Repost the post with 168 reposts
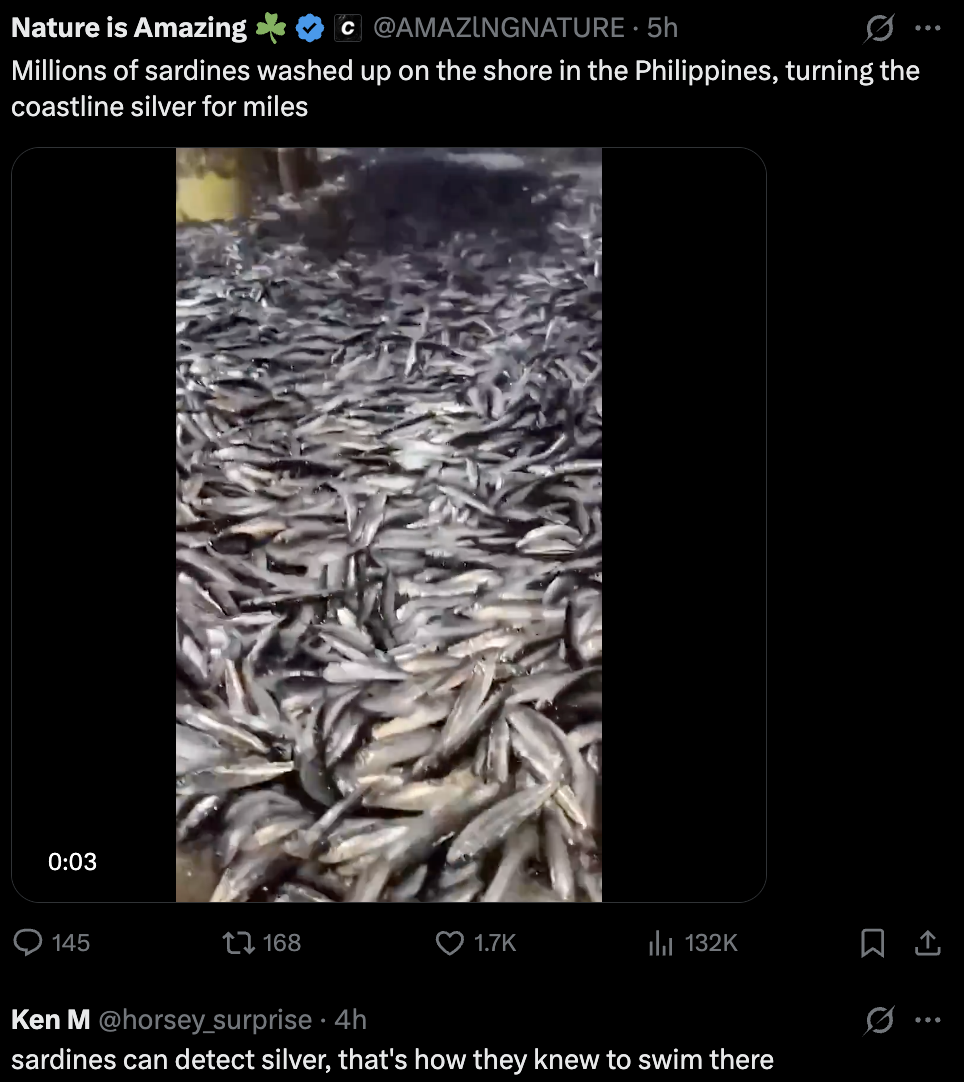964x1082 pixels. [x=238, y=942]
